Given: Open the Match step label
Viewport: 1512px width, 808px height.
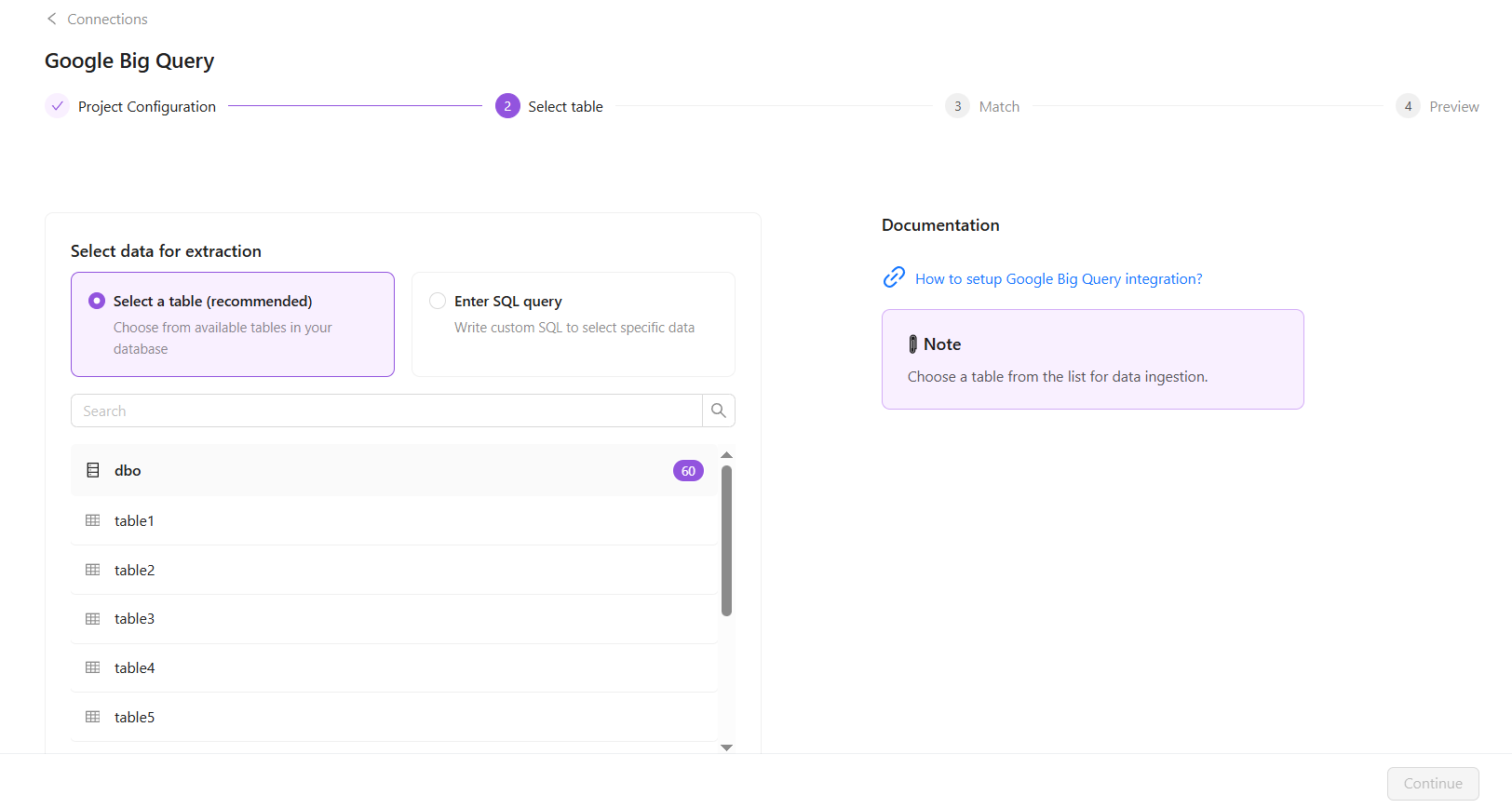Looking at the screenshot, I should 999,107.
